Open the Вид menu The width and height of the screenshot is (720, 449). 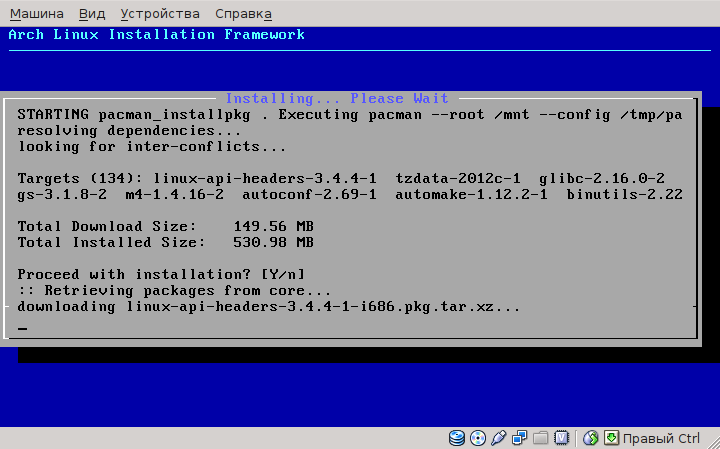click(92, 14)
